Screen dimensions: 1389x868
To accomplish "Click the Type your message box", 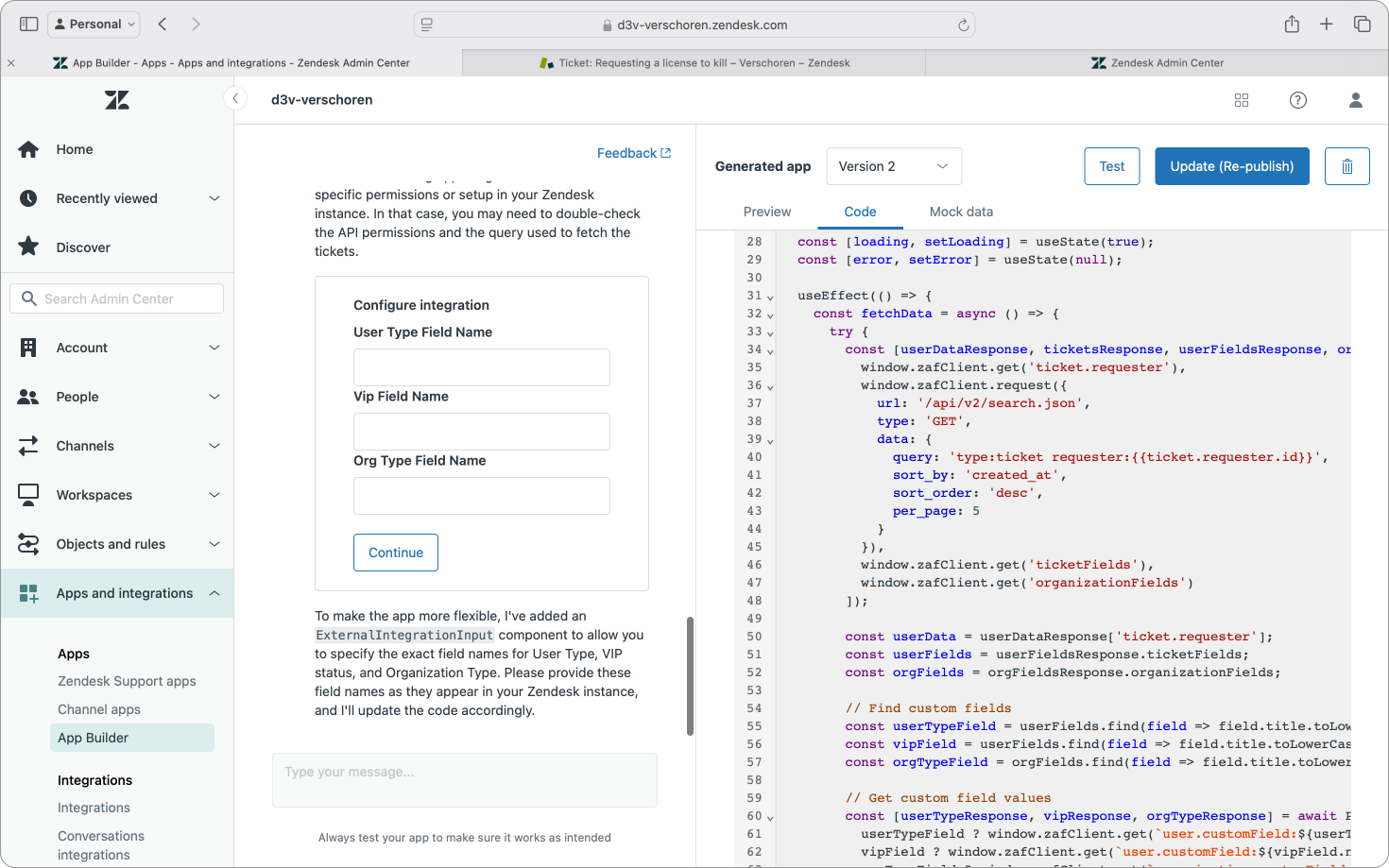I will pos(465,780).
